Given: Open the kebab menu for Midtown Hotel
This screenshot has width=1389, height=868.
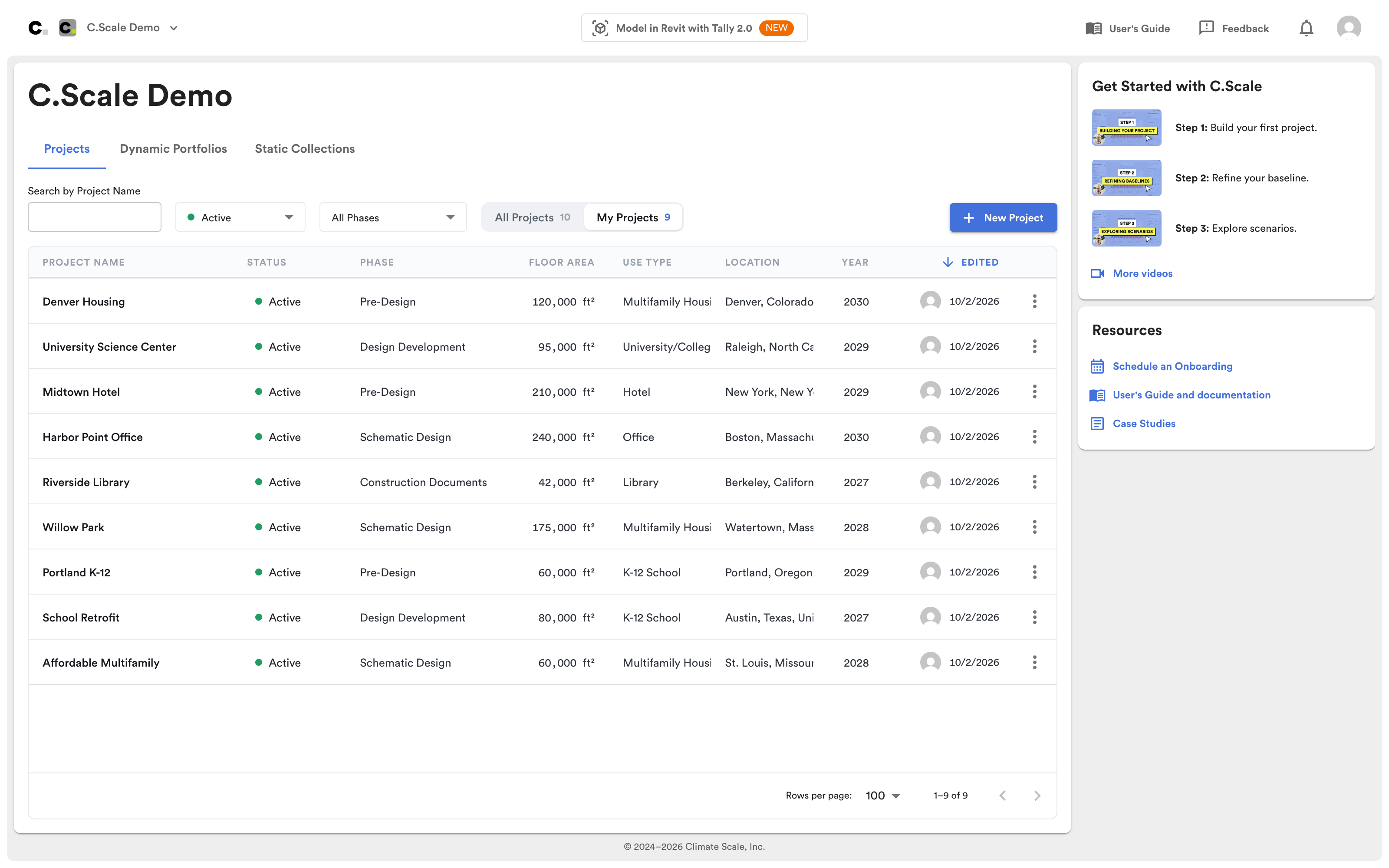Looking at the screenshot, I should click(1034, 391).
